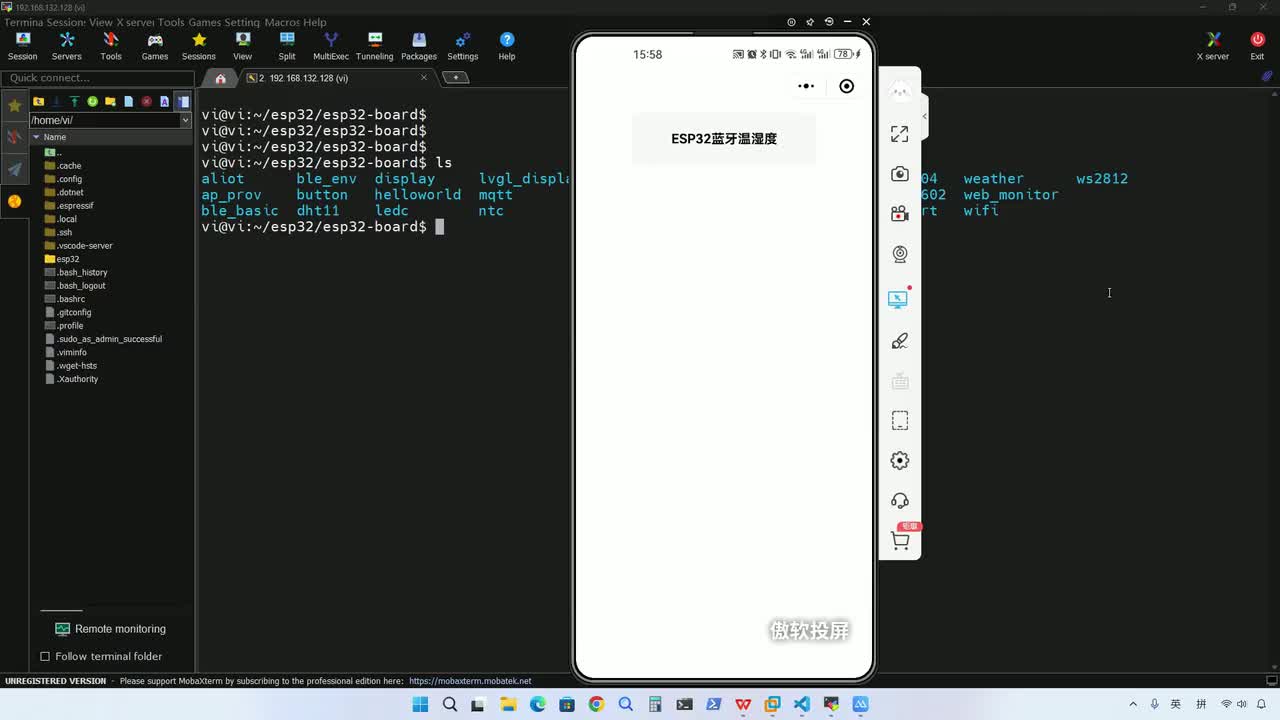Open the Macros paper-plane sidebar tab
This screenshot has height=720, width=1280.
pos(14,169)
